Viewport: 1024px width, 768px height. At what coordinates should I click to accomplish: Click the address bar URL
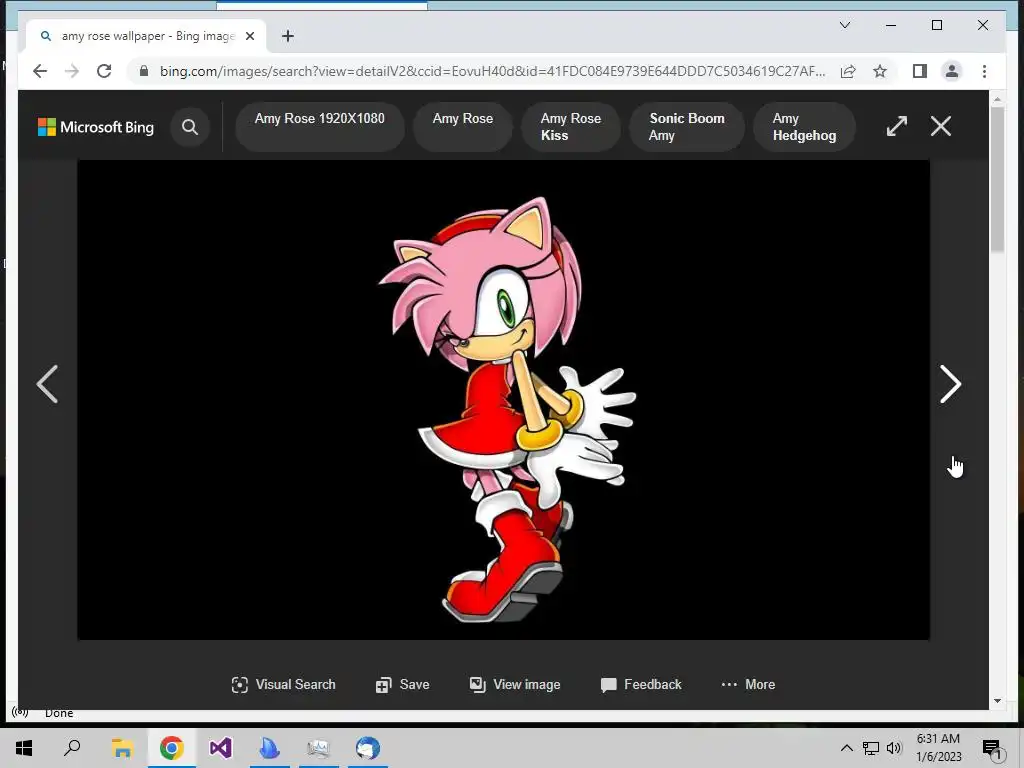coord(492,71)
